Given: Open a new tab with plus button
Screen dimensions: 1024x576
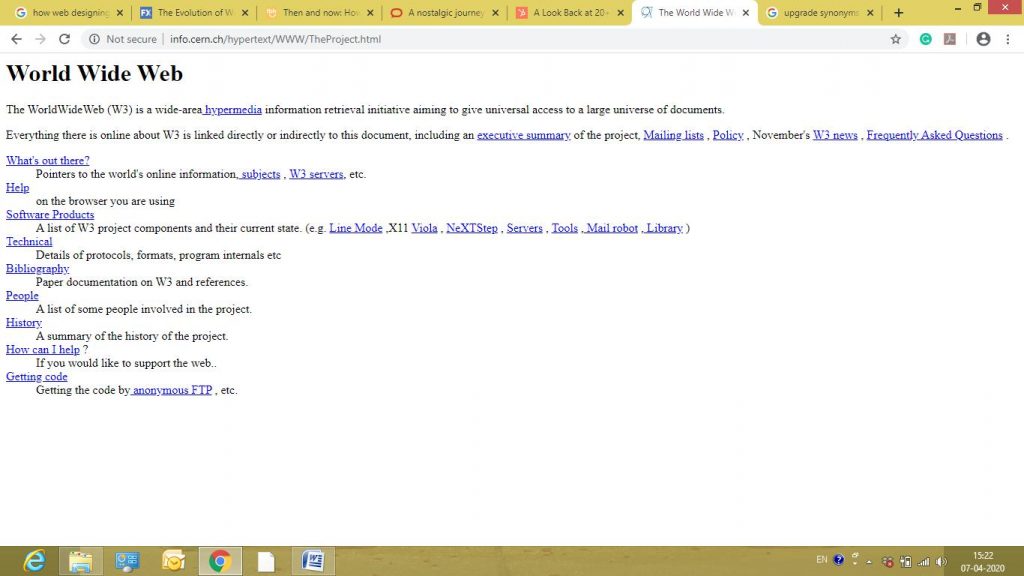Looking at the screenshot, I should pyautogui.click(x=898, y=13).
